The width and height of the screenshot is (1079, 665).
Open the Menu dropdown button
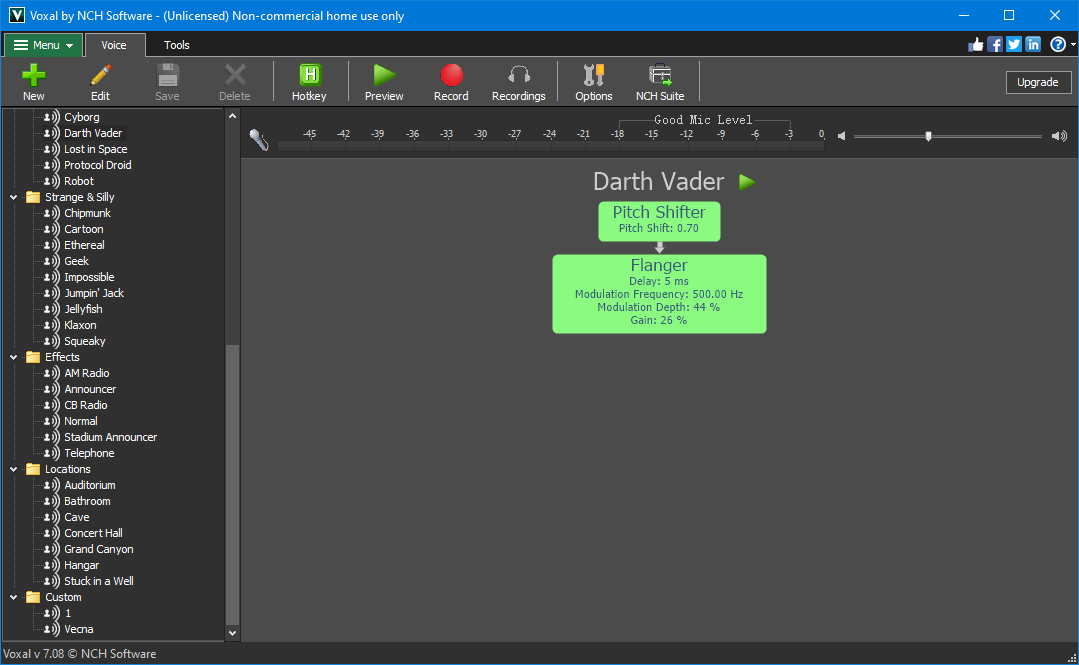pyautogui.click(x=44, y=45)
